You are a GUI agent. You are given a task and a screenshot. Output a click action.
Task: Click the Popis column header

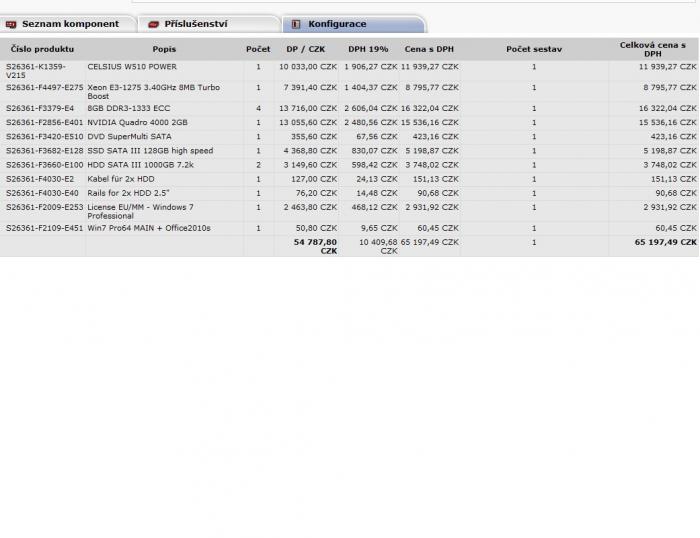[164, 49]
